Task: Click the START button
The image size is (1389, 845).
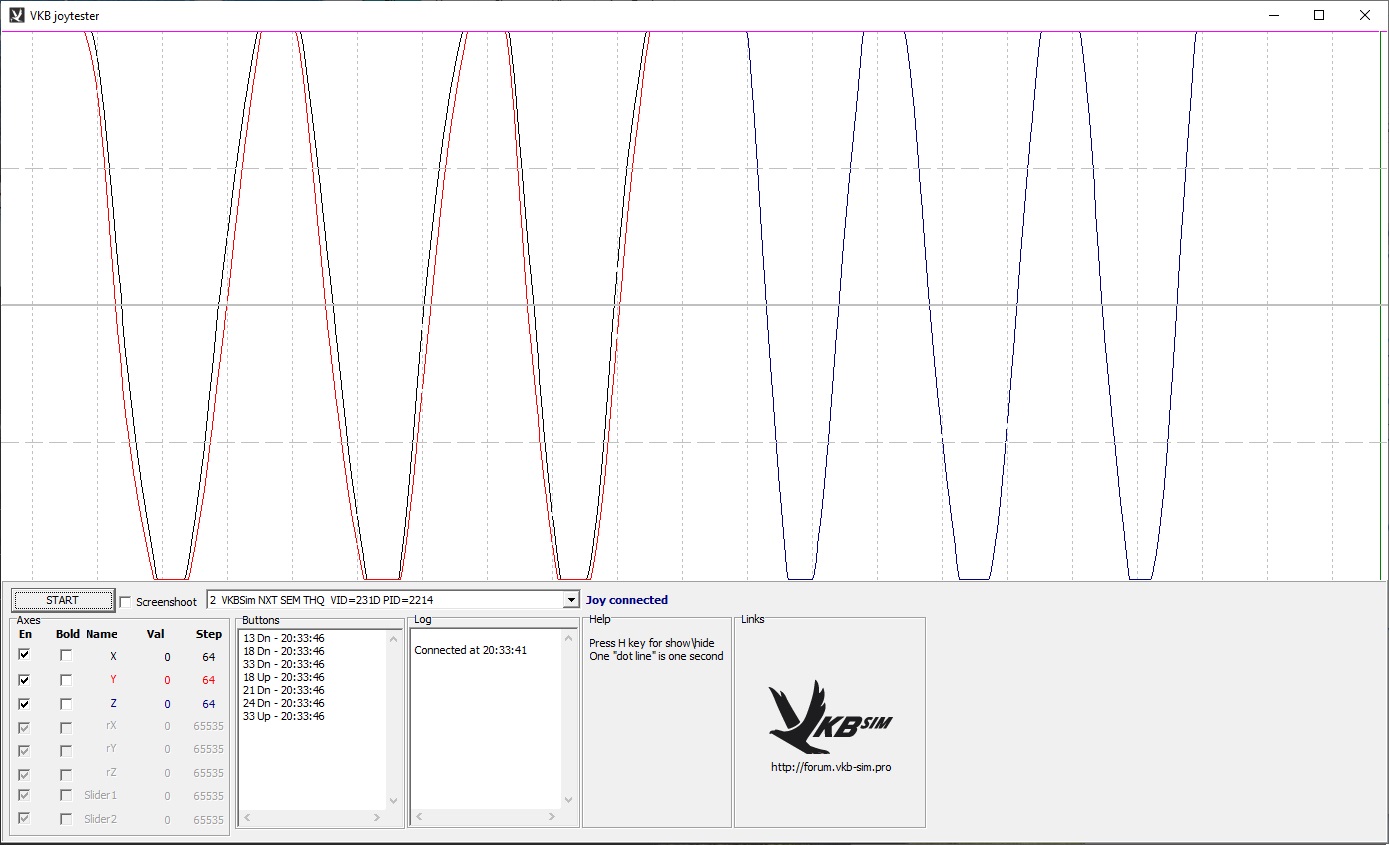Action: pyautogui.click(x=62, y=600)
